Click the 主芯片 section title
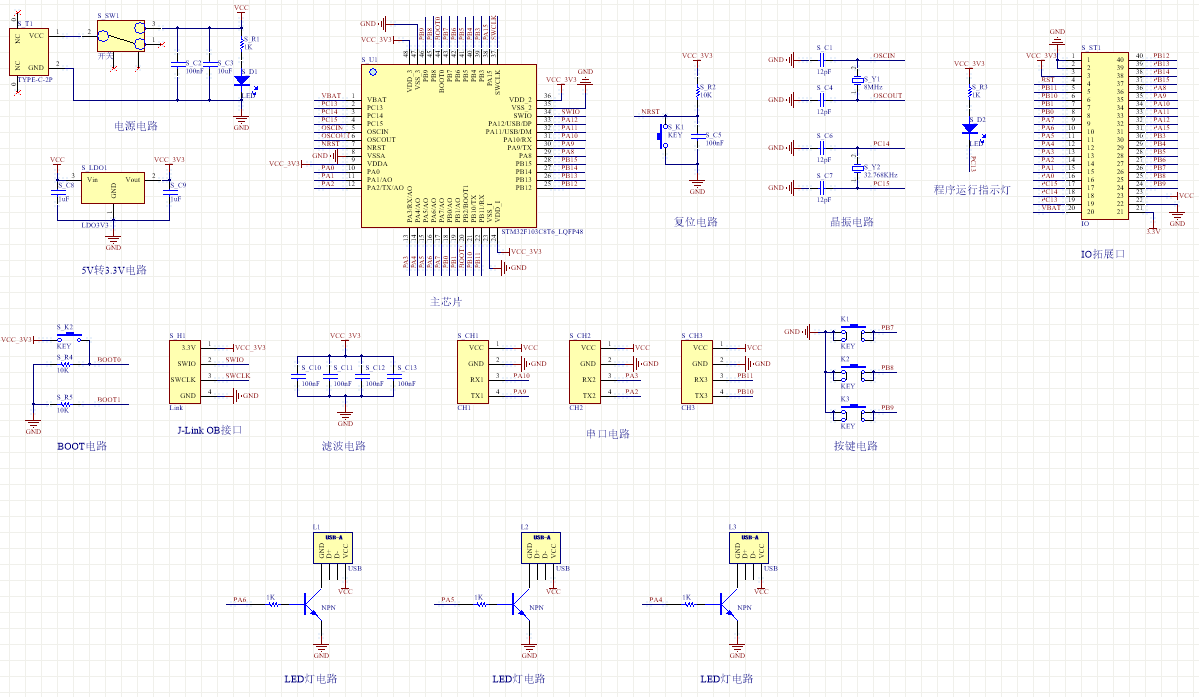1200x697 pixels. (445, 302)
